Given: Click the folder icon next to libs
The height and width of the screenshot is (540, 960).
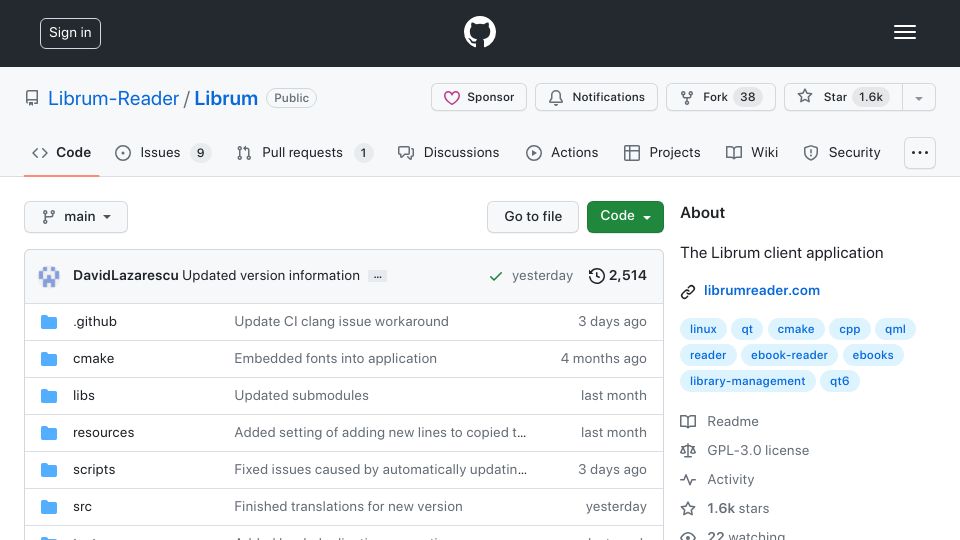Looking at the screenshot, I should tap(49, 396).
